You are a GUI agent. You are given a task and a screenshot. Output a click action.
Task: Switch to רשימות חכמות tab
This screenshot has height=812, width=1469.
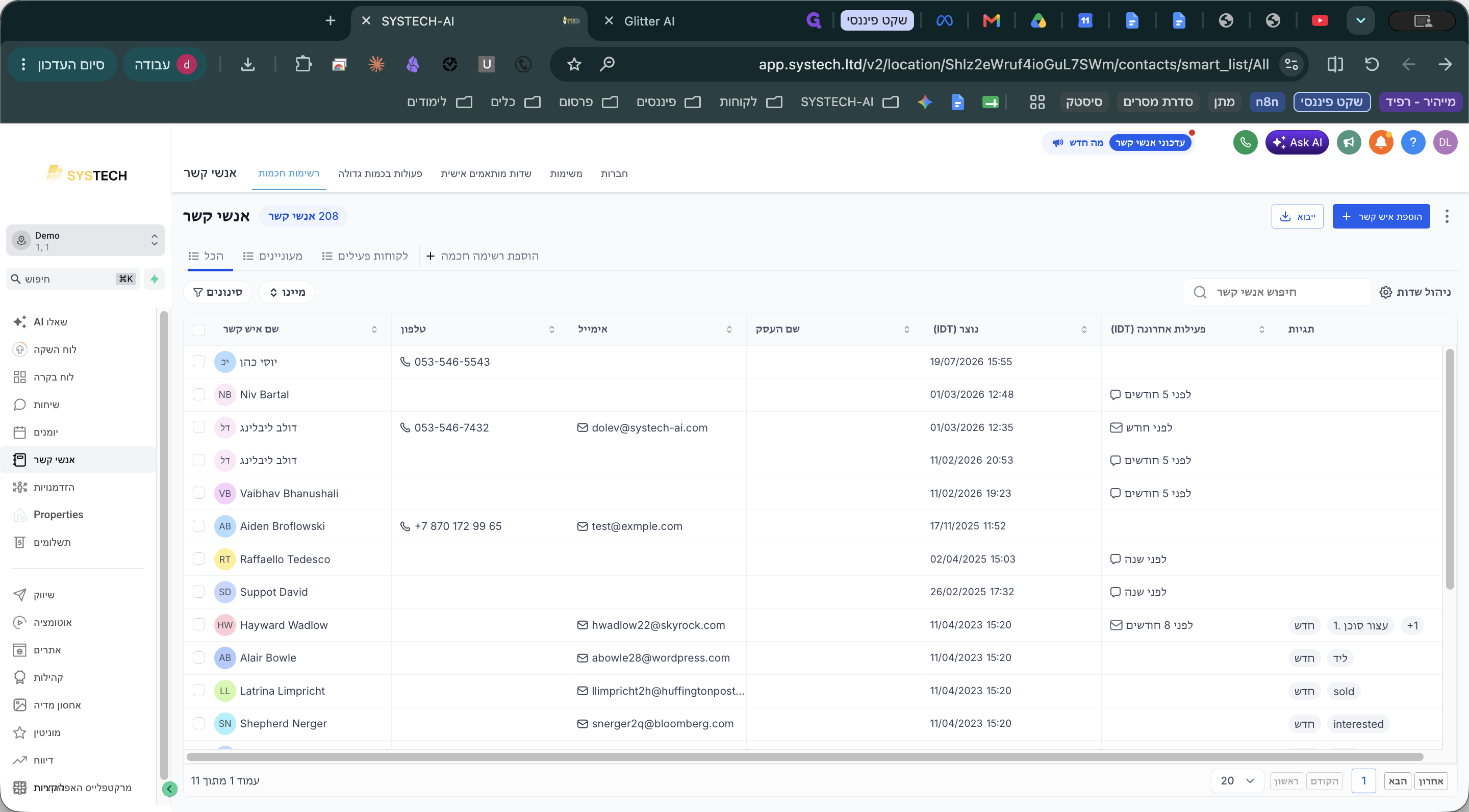click(289, 173)
